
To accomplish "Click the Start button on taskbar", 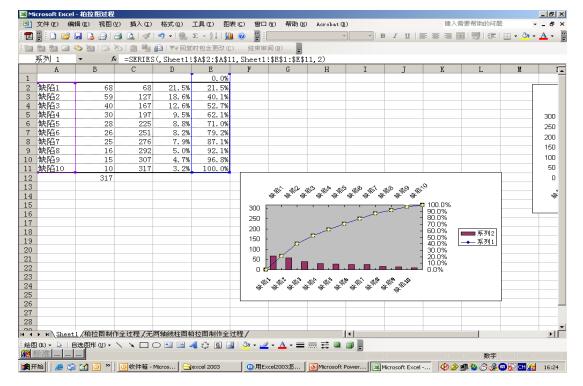I will (x=32, y=367).
